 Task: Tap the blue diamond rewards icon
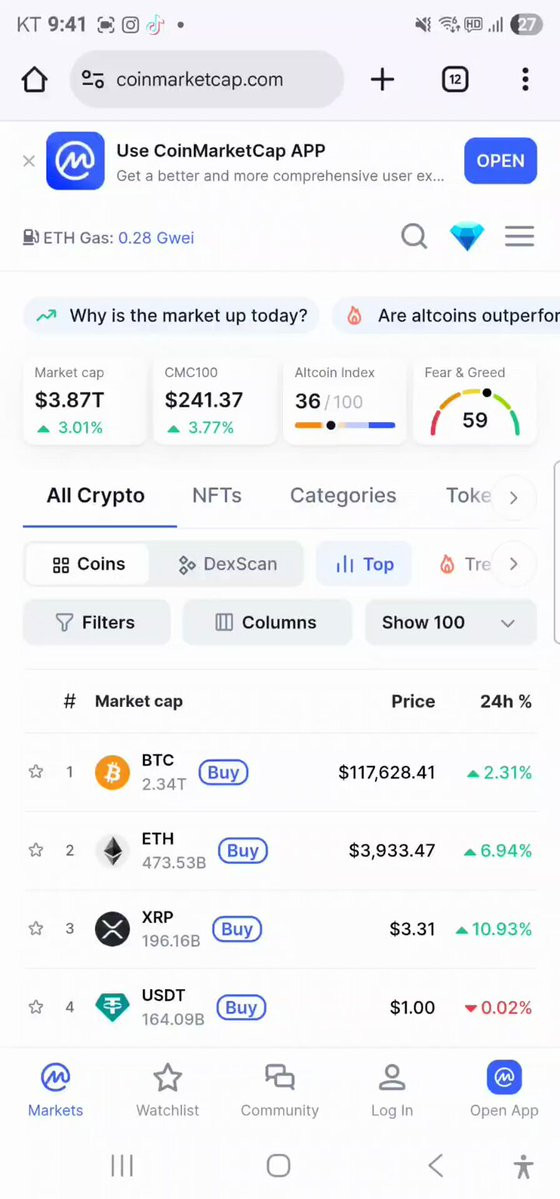tap(467, 237)
